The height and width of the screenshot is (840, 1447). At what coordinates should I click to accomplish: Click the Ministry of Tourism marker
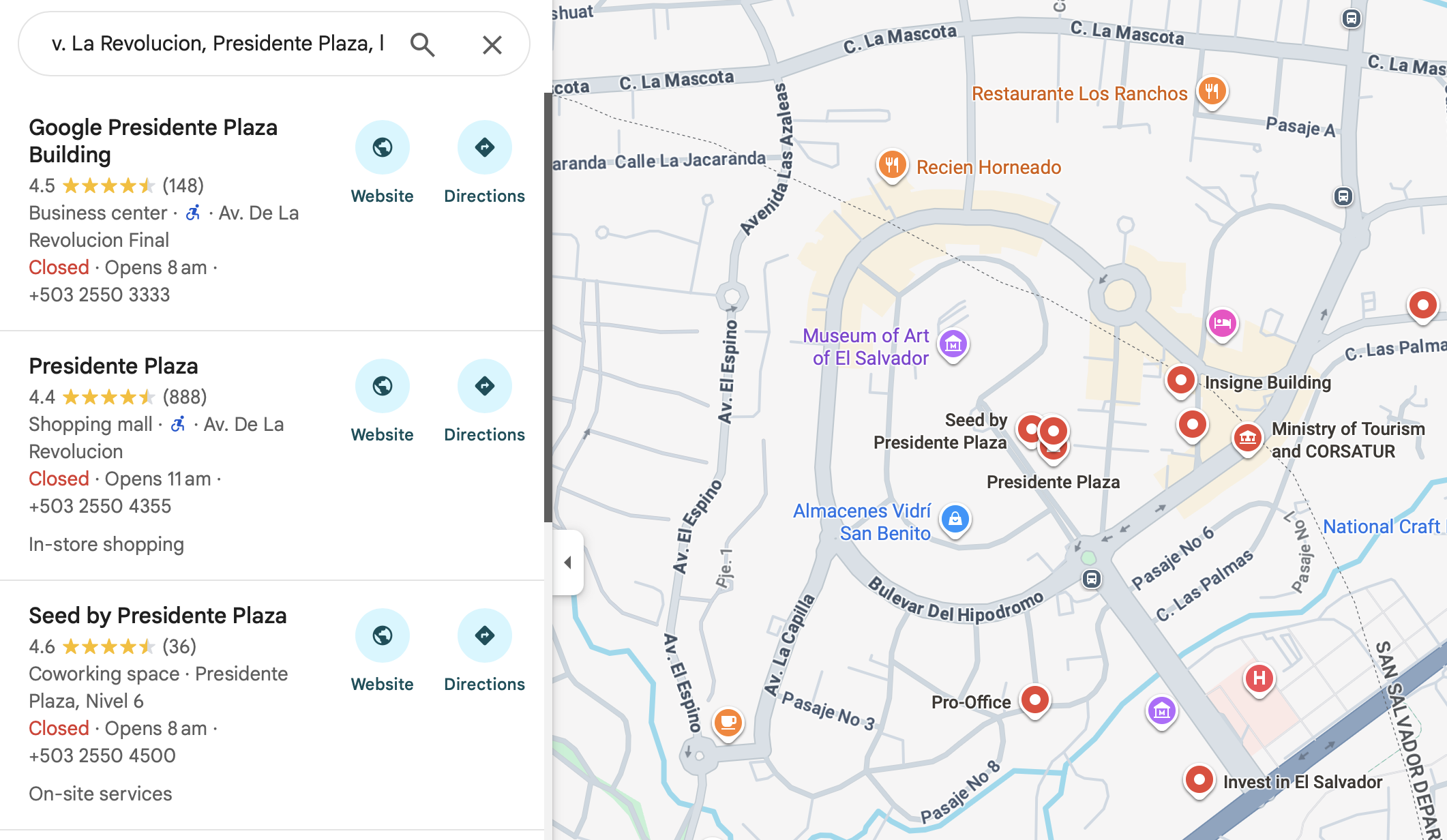(1248, 438)
